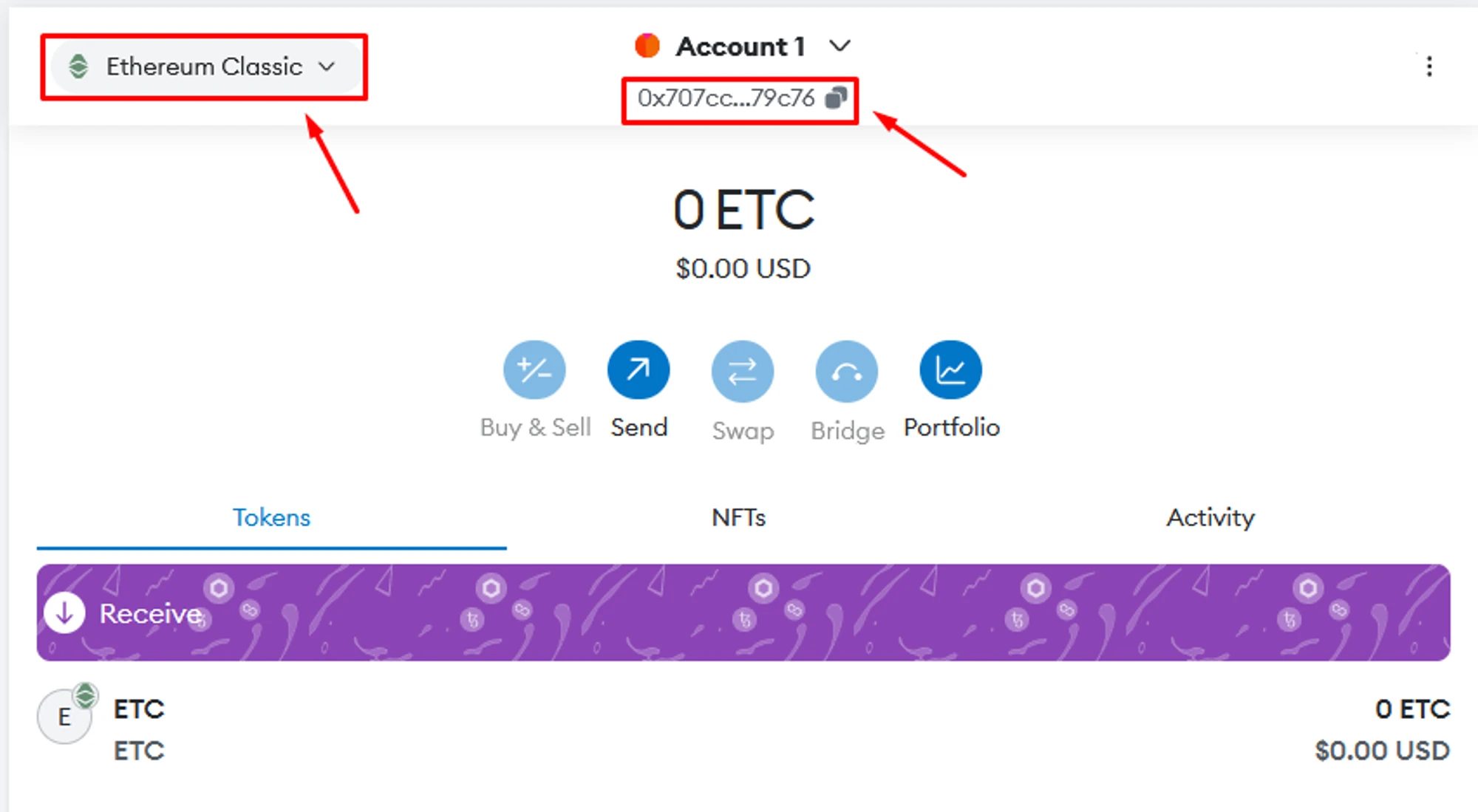Screen dimensions: 1478x812
Task: Click the Buy & Sell icon
Action: pyautogui.click(x=534, y=370)
